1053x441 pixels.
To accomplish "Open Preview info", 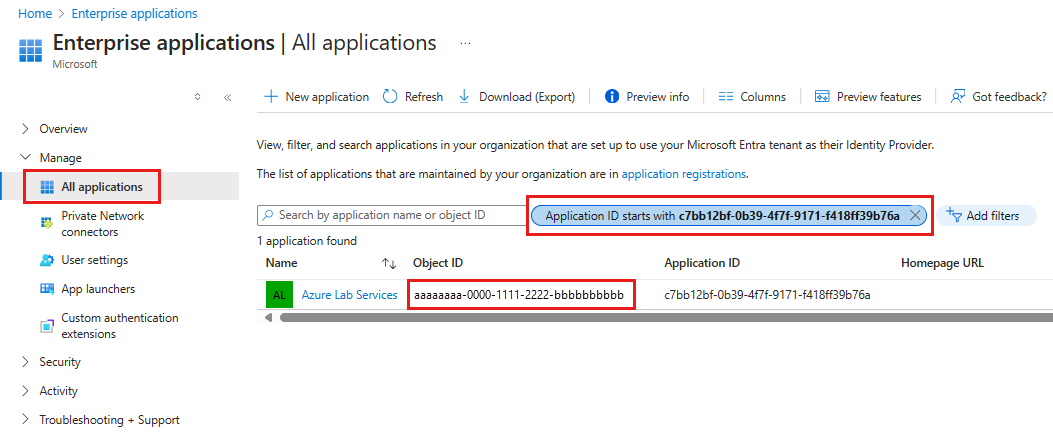I will tap(647, 97).
